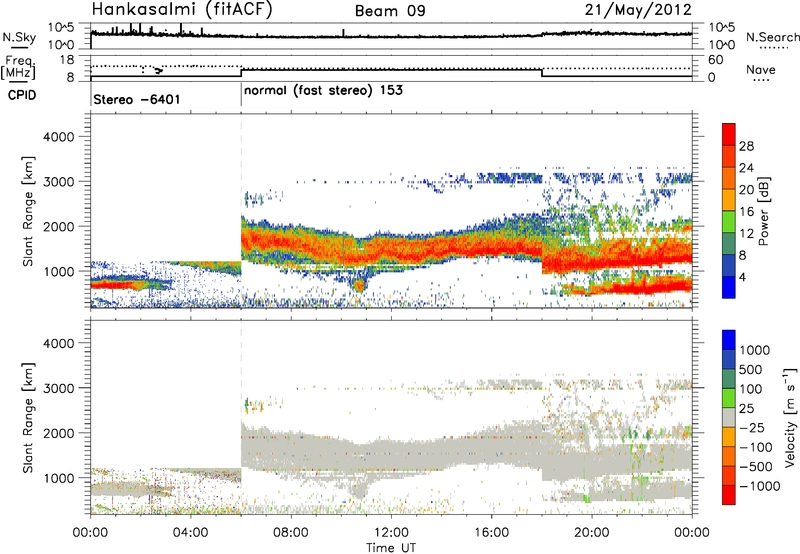Click the 'Velocity [m s-1]' colorbar label
800x554 pixels.
(790, 417)
